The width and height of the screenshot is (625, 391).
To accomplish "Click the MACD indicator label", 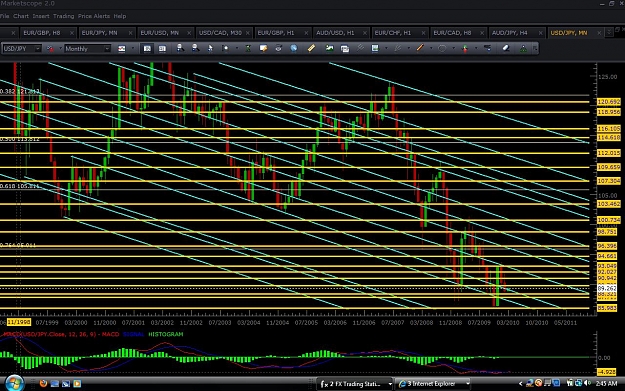I will [60, 334].
